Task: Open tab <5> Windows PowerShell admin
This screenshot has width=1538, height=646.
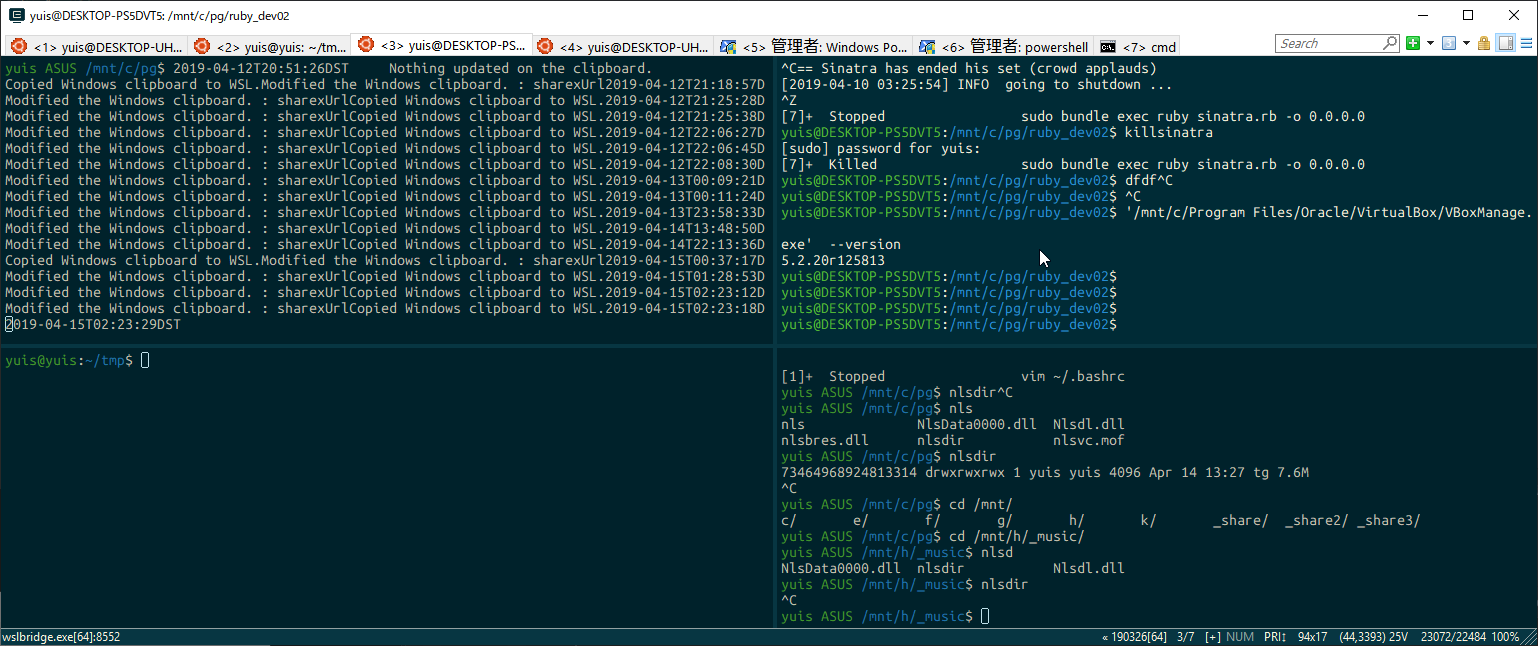Action: [813, 47]
